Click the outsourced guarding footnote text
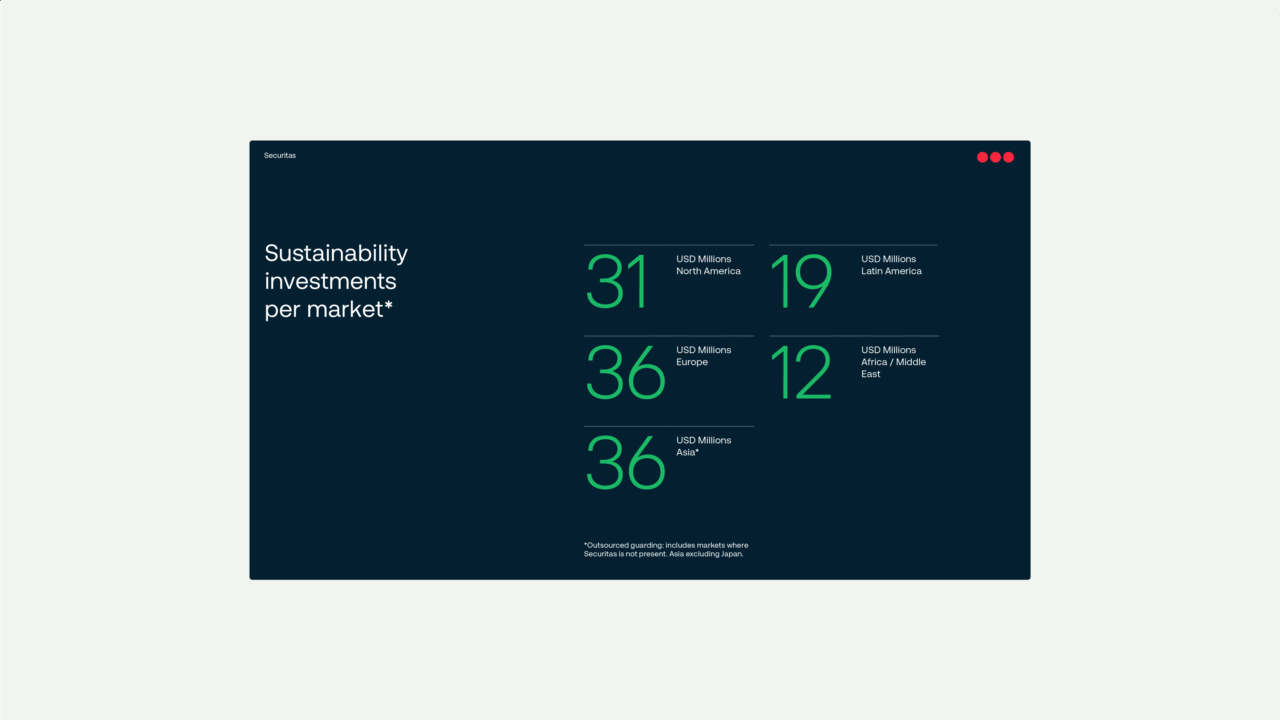 666,549
